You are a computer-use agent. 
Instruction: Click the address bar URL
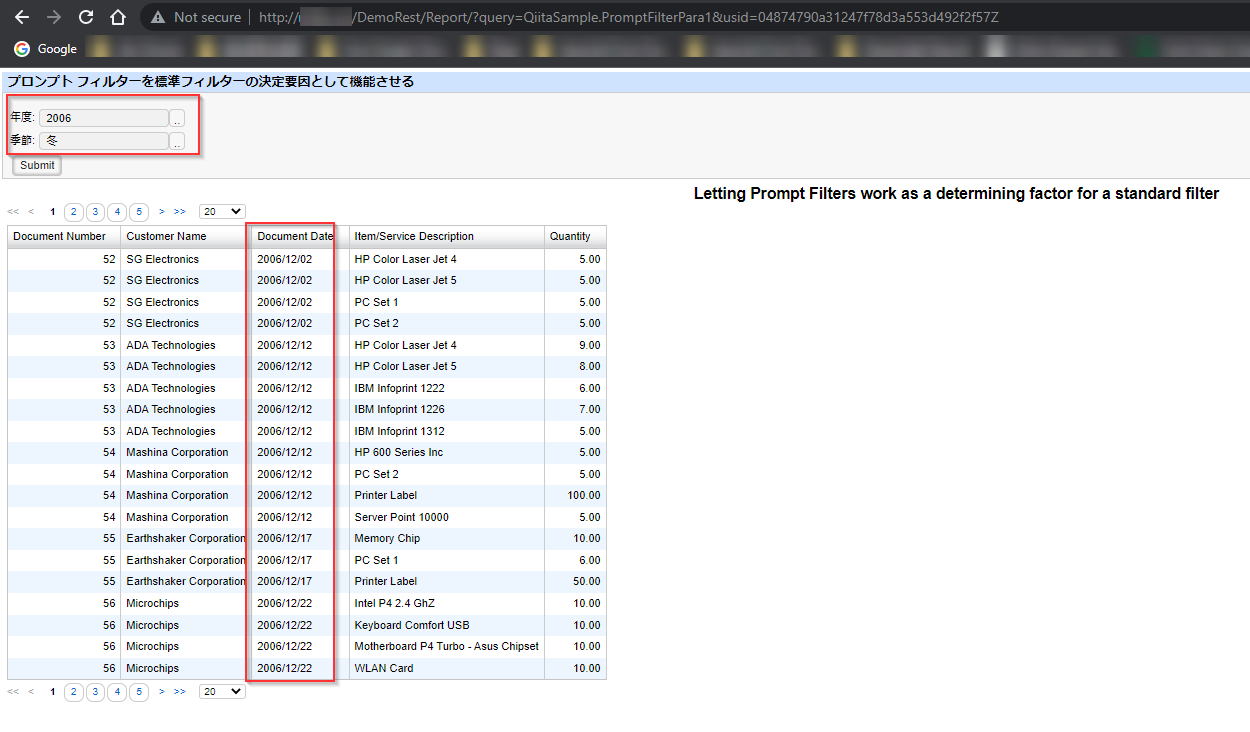(x=628, y=17)
